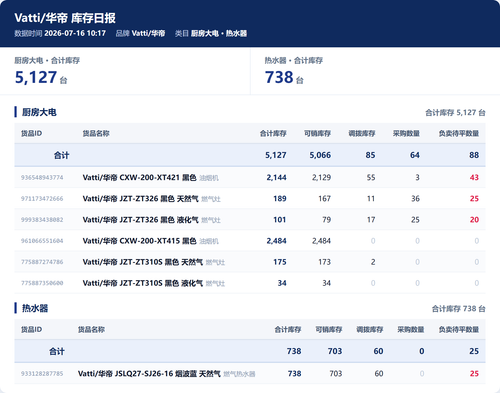Click "2,144" in the CXW-200-XT421 row
This screenshot has width=500, height=393.
coord(276,177)
